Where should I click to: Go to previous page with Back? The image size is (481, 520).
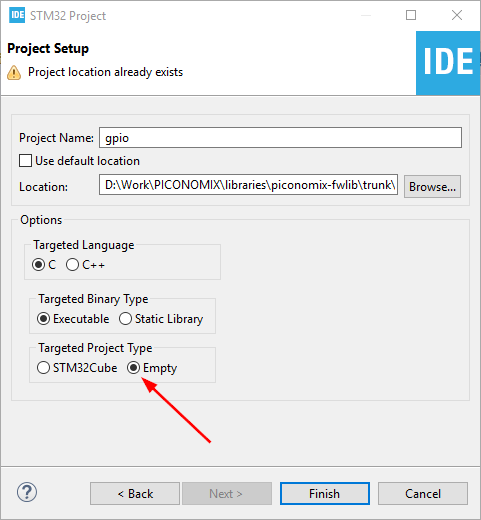click(x=135, y=494)
